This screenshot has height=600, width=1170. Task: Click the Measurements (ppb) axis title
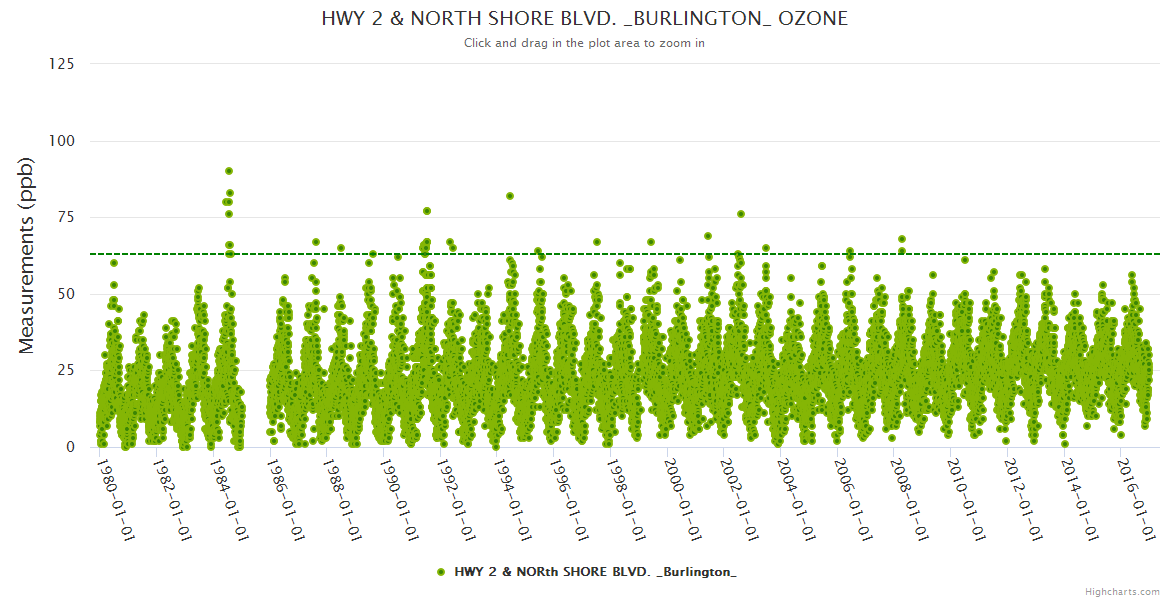pyautogui.click(x=27, y=255)
